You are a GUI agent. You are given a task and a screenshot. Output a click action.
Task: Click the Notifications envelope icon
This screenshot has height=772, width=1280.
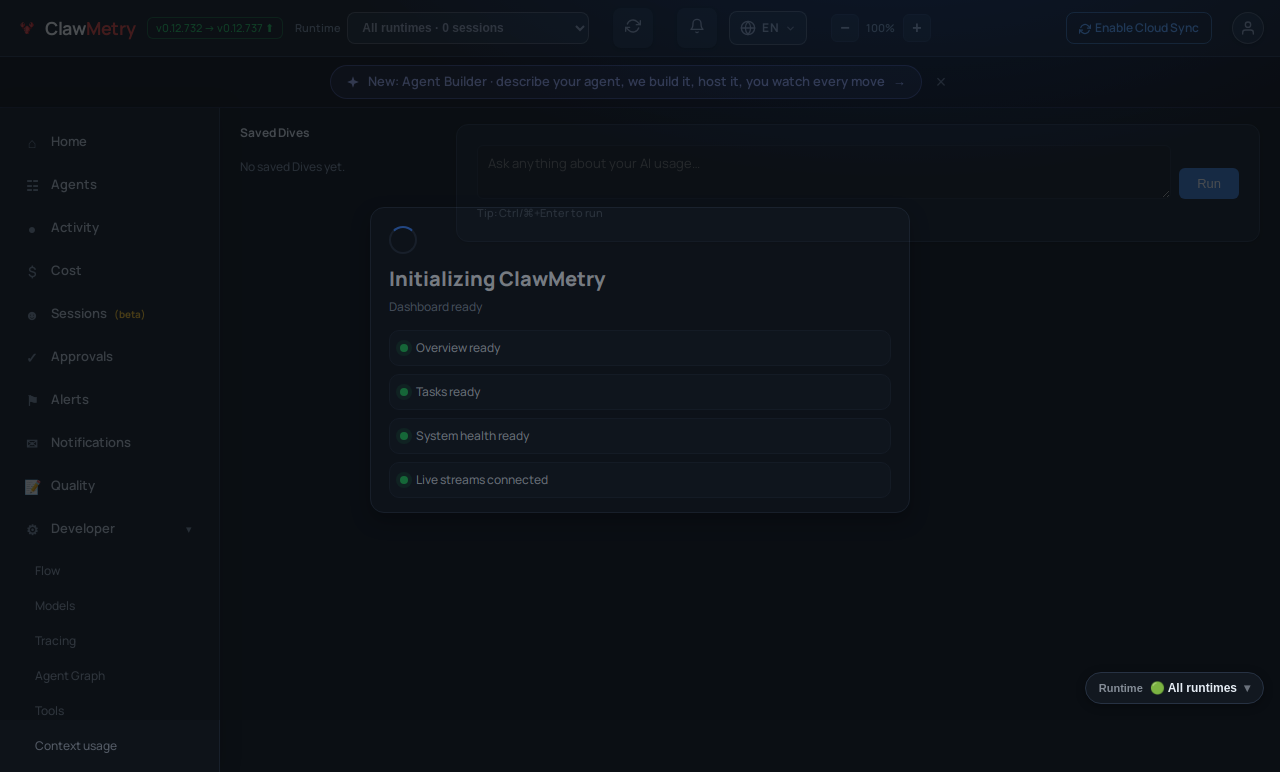click(32, 444)
